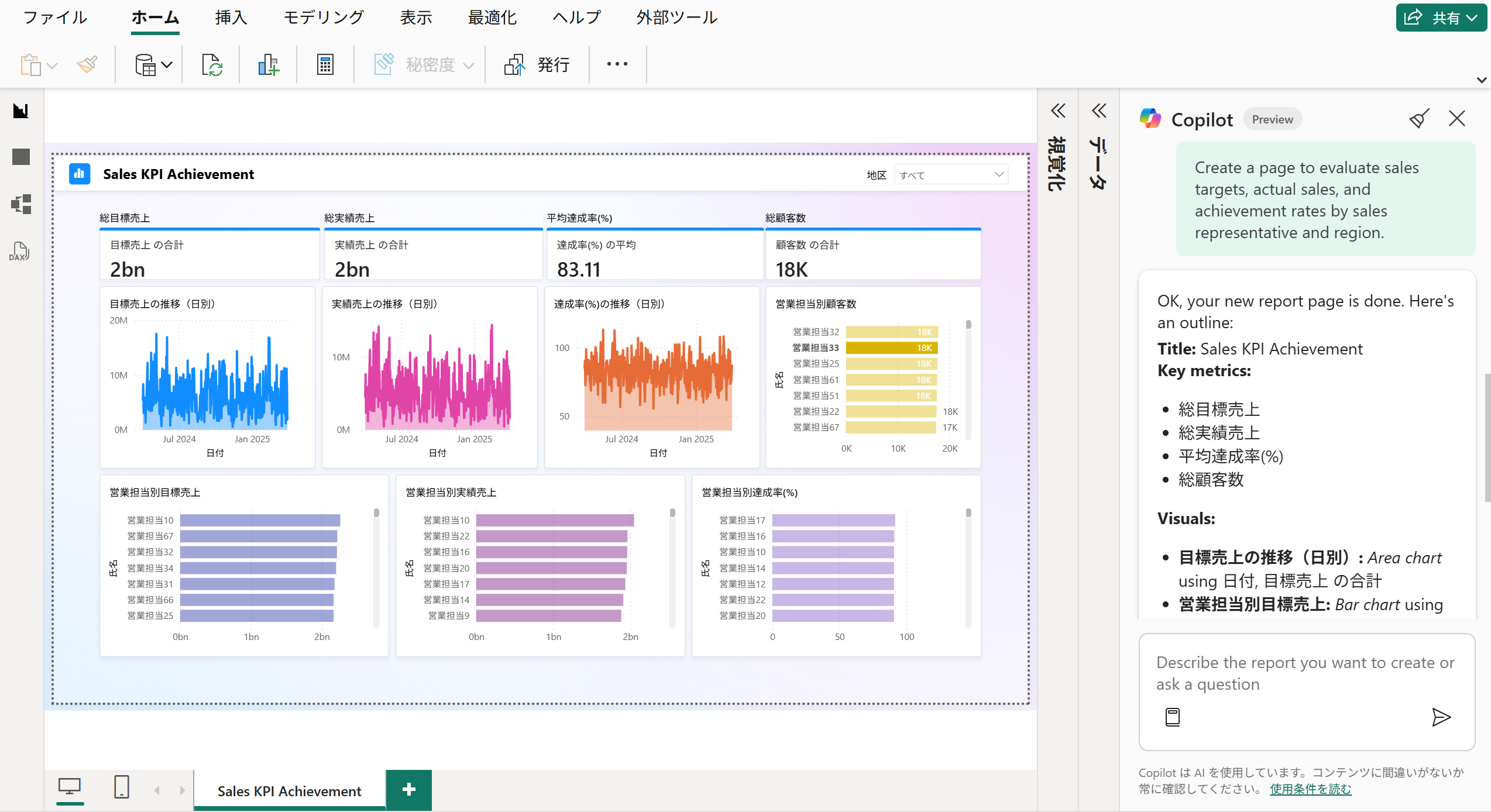Image resolution: width=1491 pixels, height=812 pixels.
Task: Open the 地区 slicer dropdown
Action: point(999,174)
